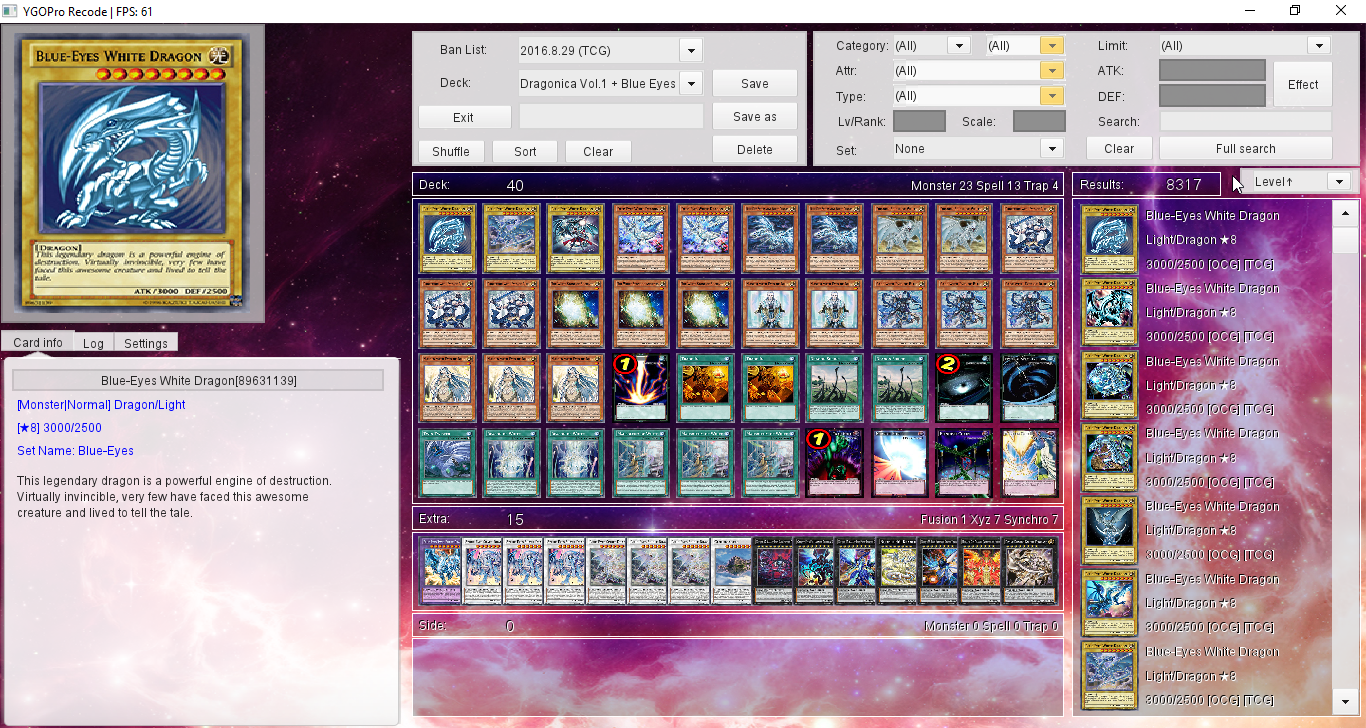1366x728 pixels.
Task: Clear the search filters beside Full search
Action: click(1119, 149)
